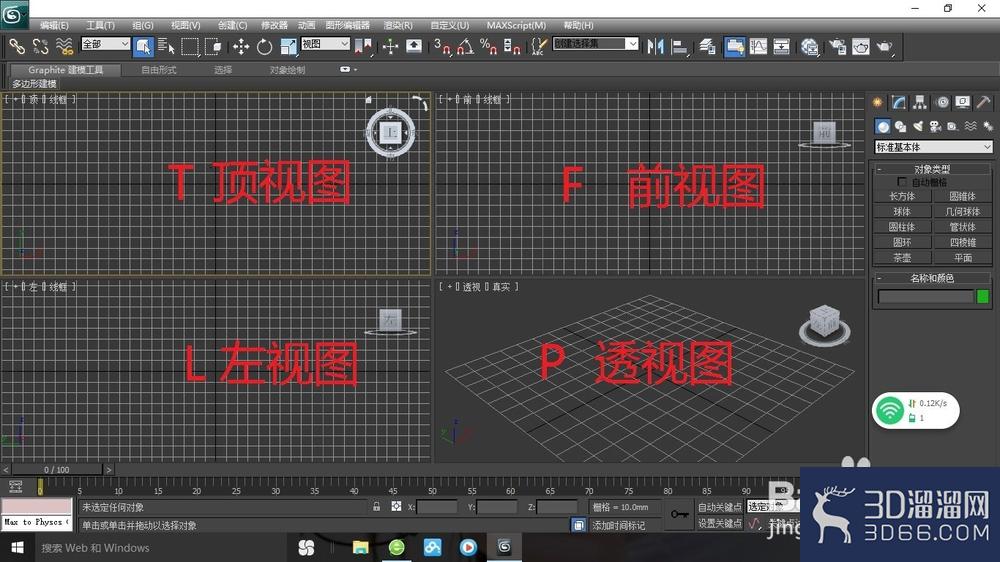The height and width of the screenshot is (562, 1000).
Task: Click the Use Pivot Point Center icon
Action: click(363, 46)
